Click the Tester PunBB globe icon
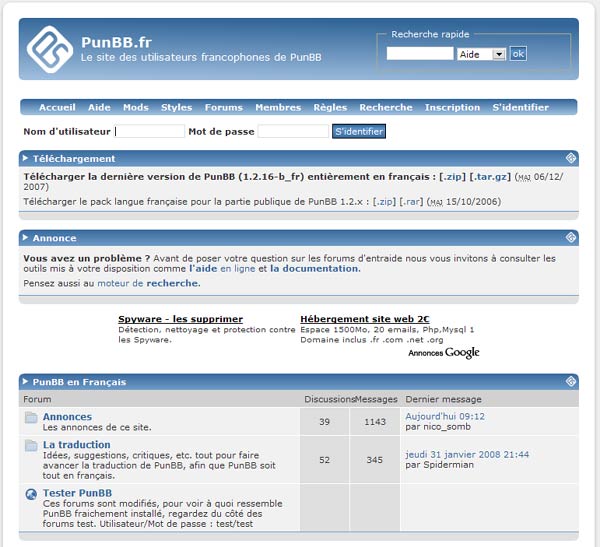Screen dimensions: 600x547 [x=31, y=494]
